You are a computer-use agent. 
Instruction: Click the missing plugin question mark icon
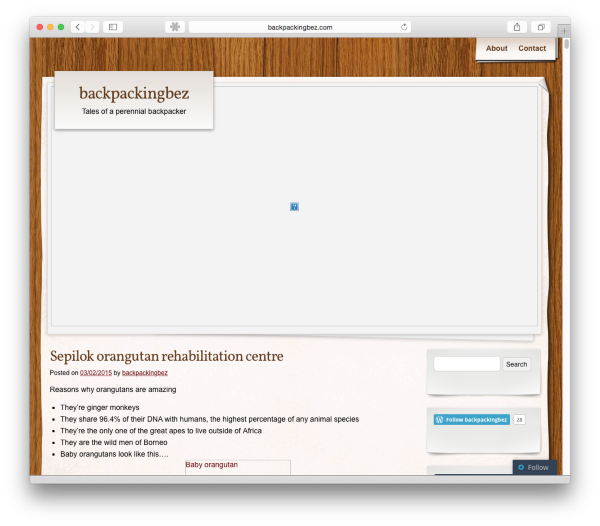pyautogui.click(x=294, y=206)
